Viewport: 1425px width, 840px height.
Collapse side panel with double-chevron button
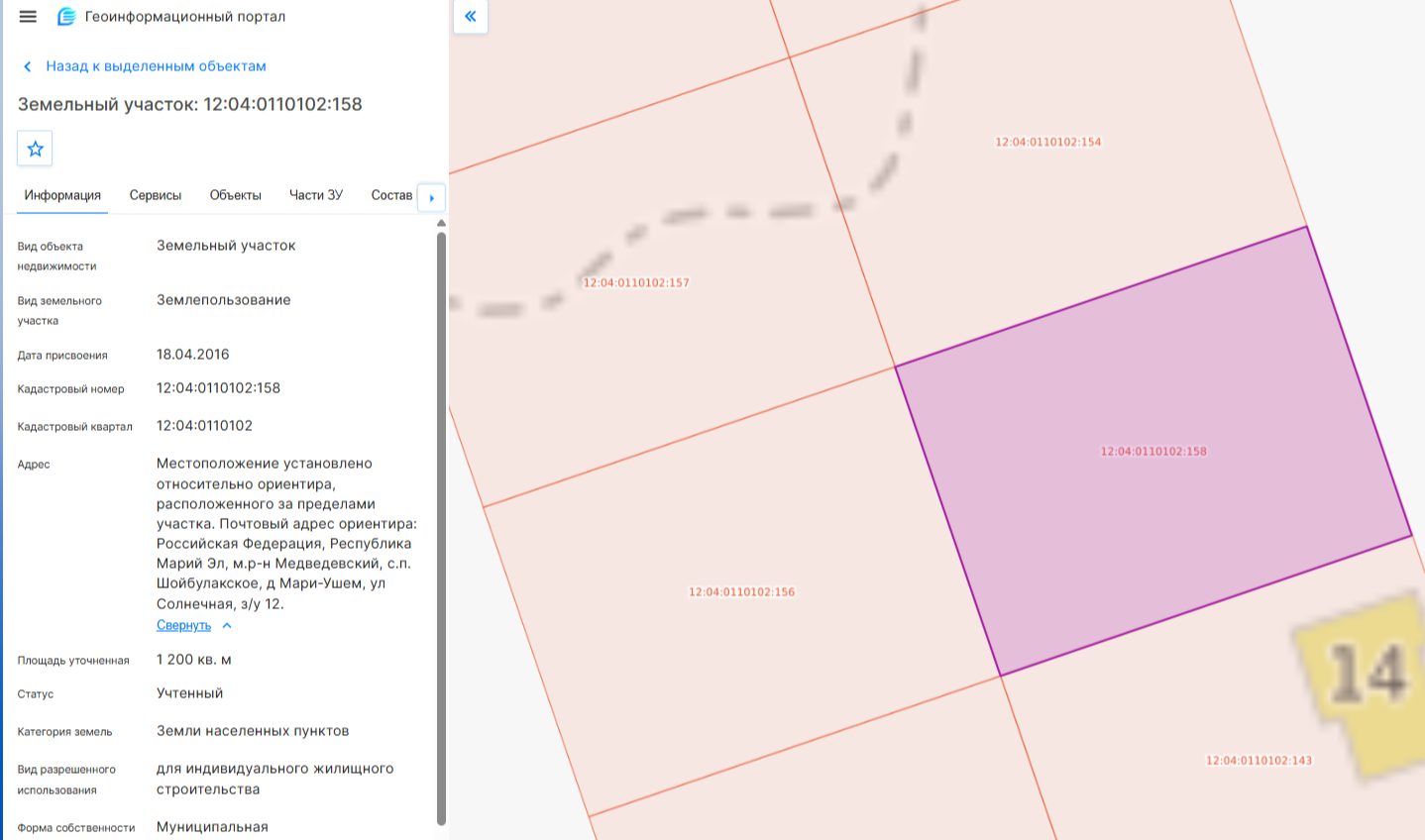tap(471, 16)
